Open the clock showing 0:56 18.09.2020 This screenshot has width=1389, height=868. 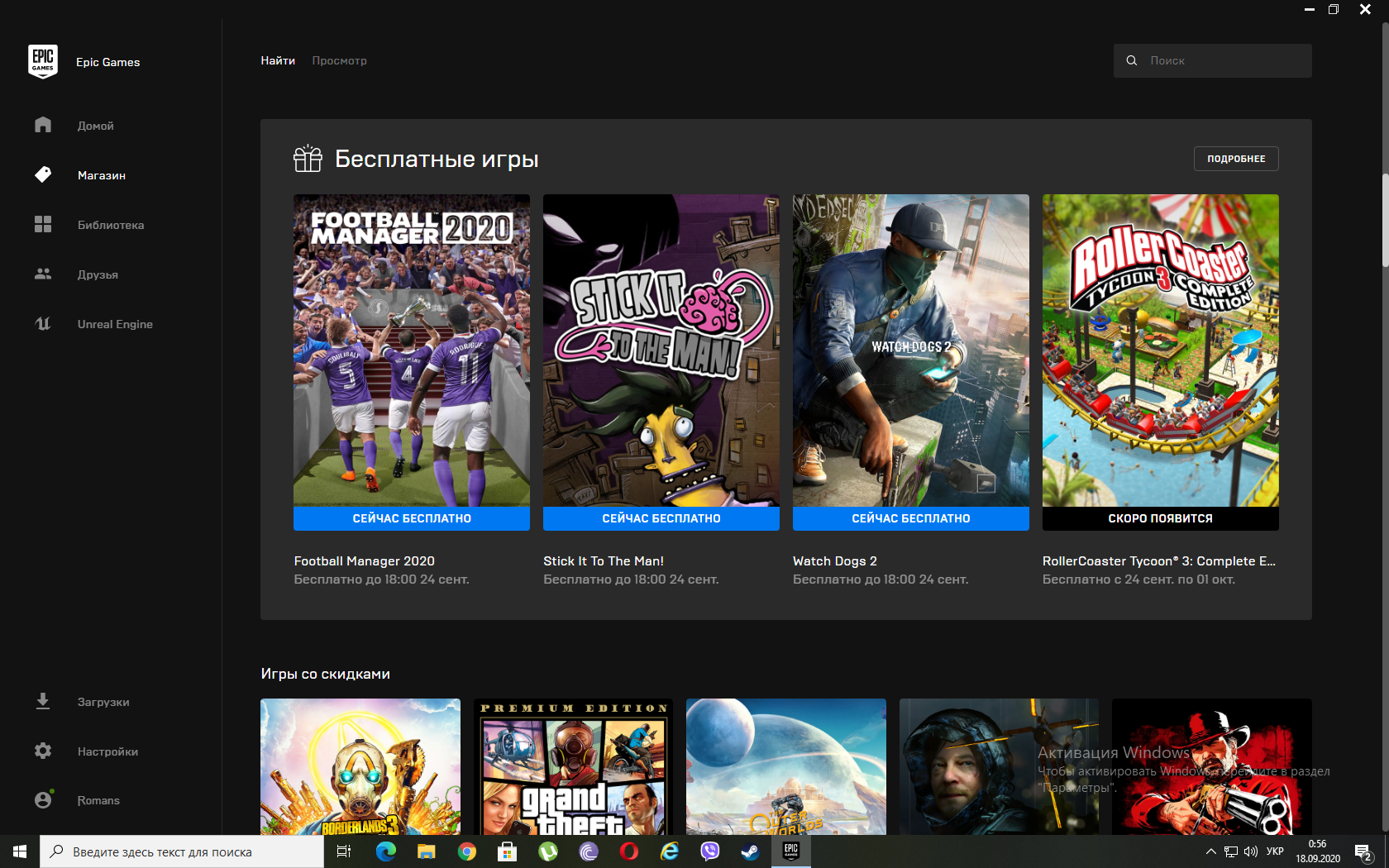point(1318,851)
